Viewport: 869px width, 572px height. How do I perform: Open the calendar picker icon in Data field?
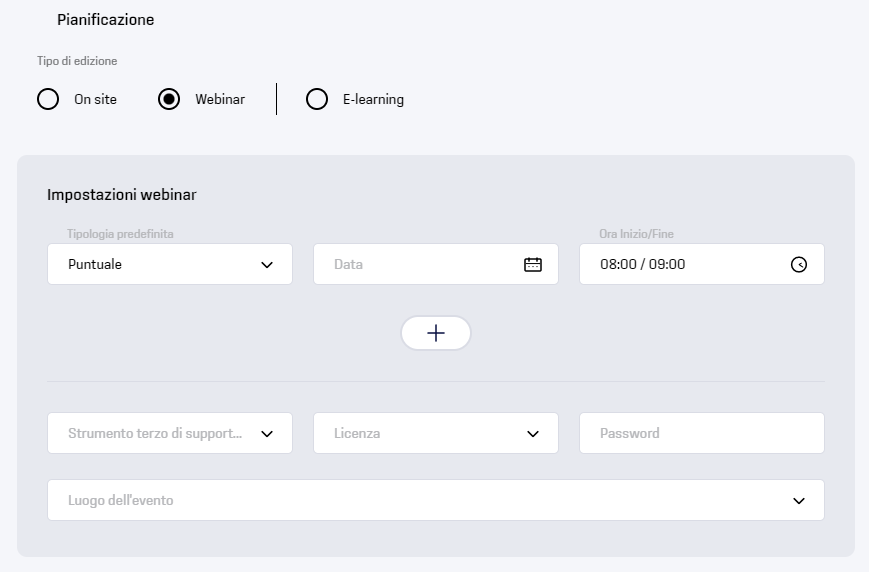(533, 264)
